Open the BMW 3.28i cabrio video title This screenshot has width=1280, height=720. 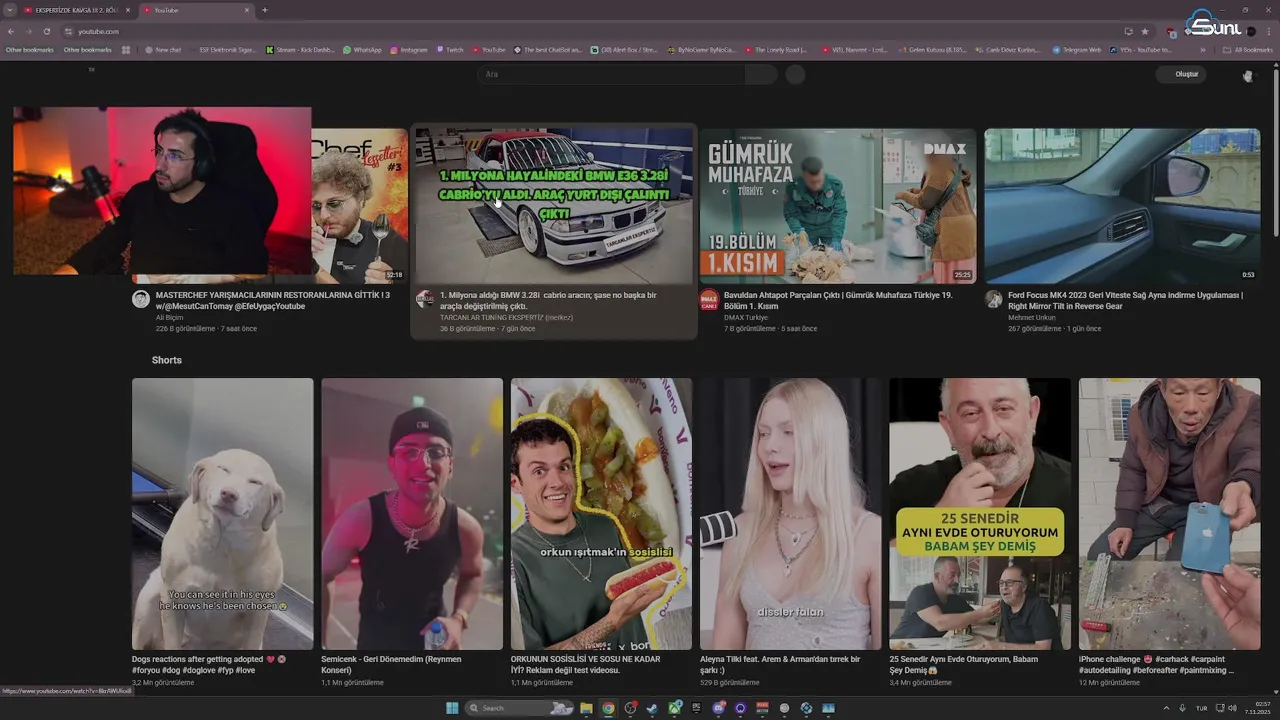coord(548,300)
